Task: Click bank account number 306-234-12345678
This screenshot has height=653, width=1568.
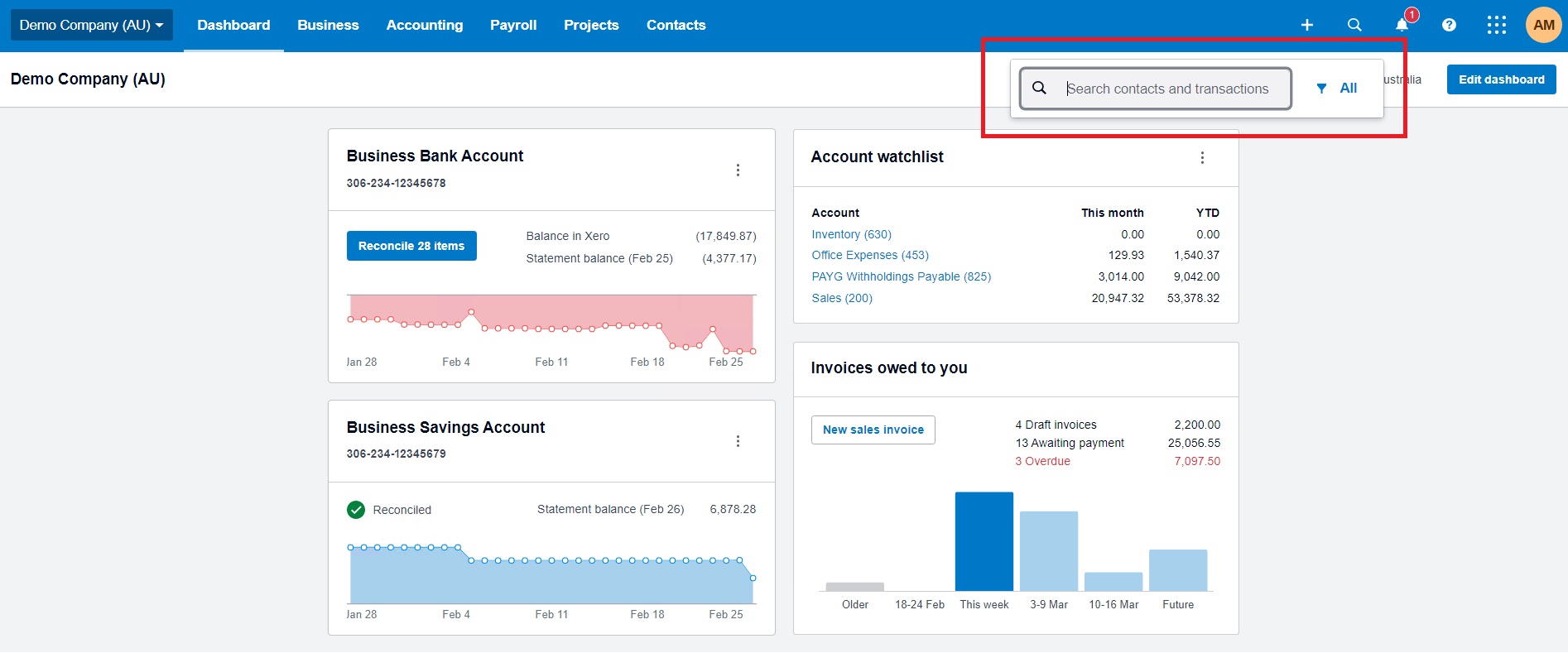Action: (x=396, y=183)
